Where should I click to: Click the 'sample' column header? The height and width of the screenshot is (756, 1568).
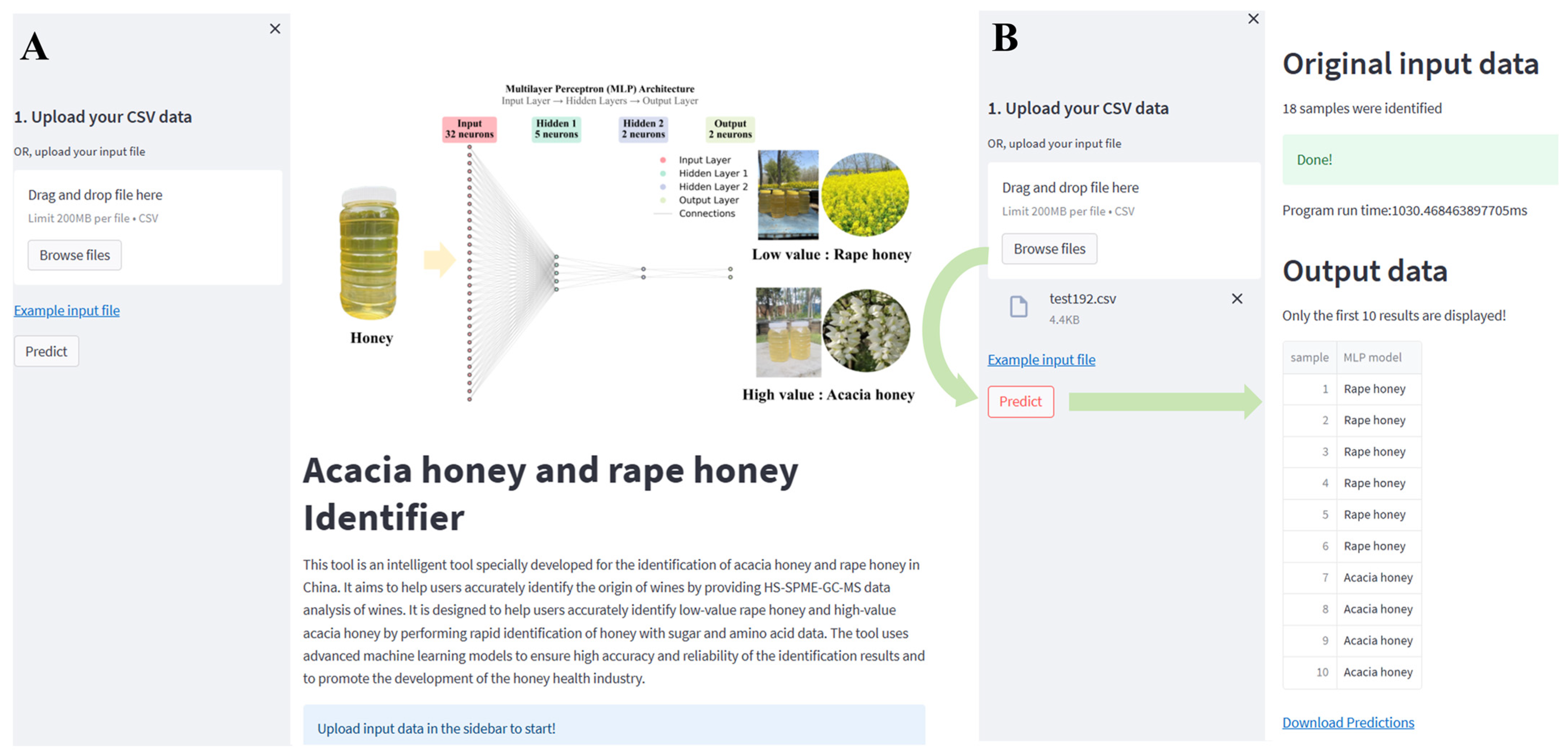(x=1309, y=357)
